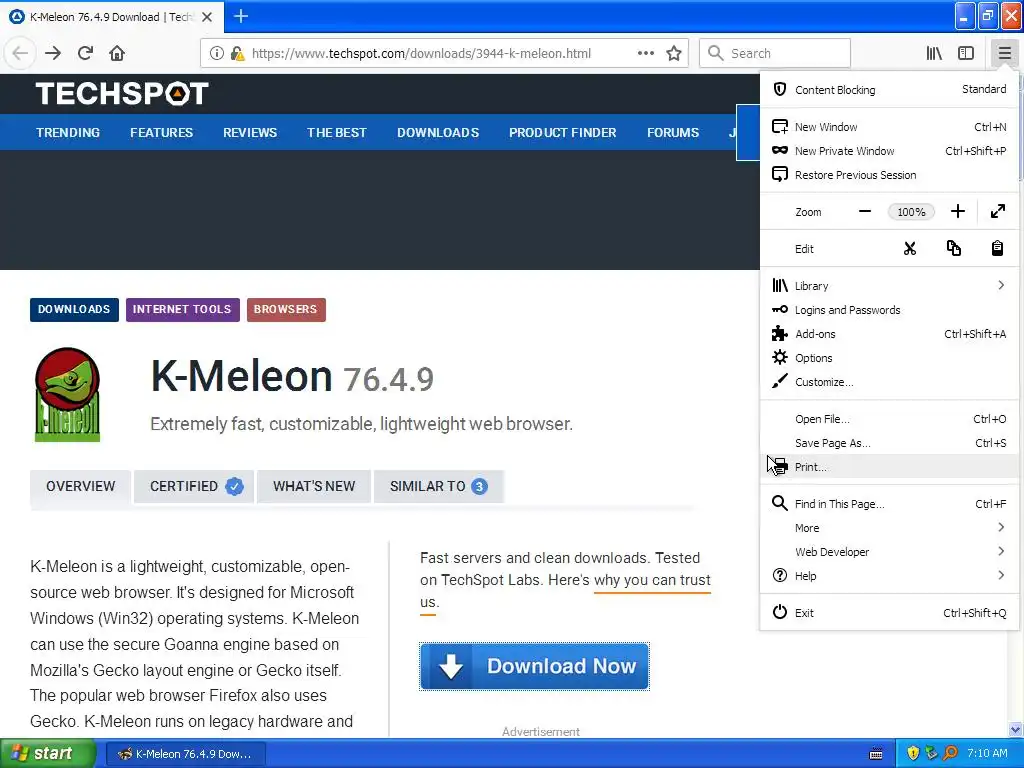Open PRODUCT FINDER link

coord(563,133)
